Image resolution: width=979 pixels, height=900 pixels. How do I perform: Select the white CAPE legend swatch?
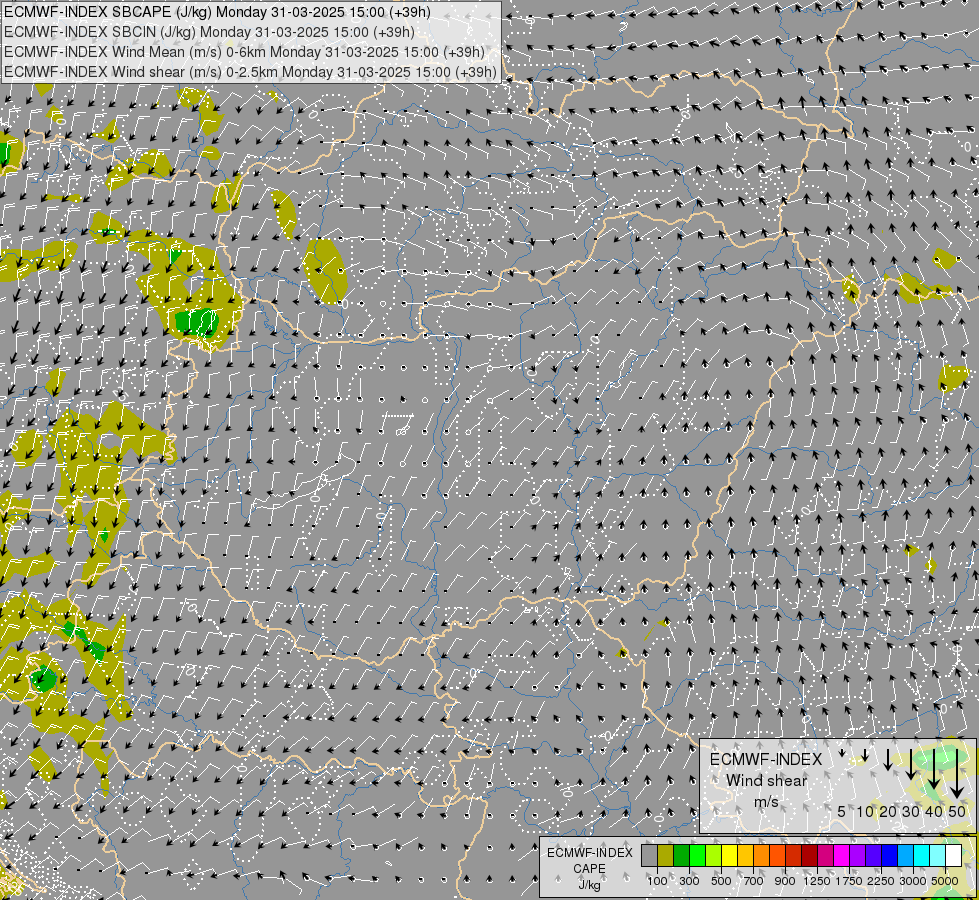(953, 855)
